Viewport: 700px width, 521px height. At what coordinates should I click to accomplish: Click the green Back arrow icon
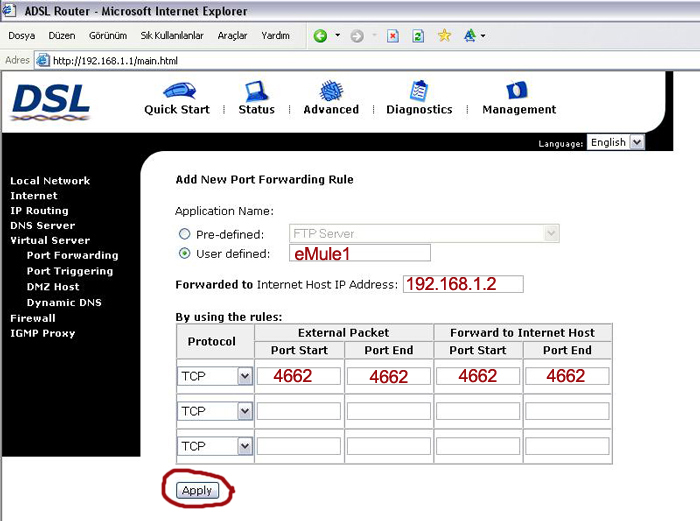(x=320, y=36)
